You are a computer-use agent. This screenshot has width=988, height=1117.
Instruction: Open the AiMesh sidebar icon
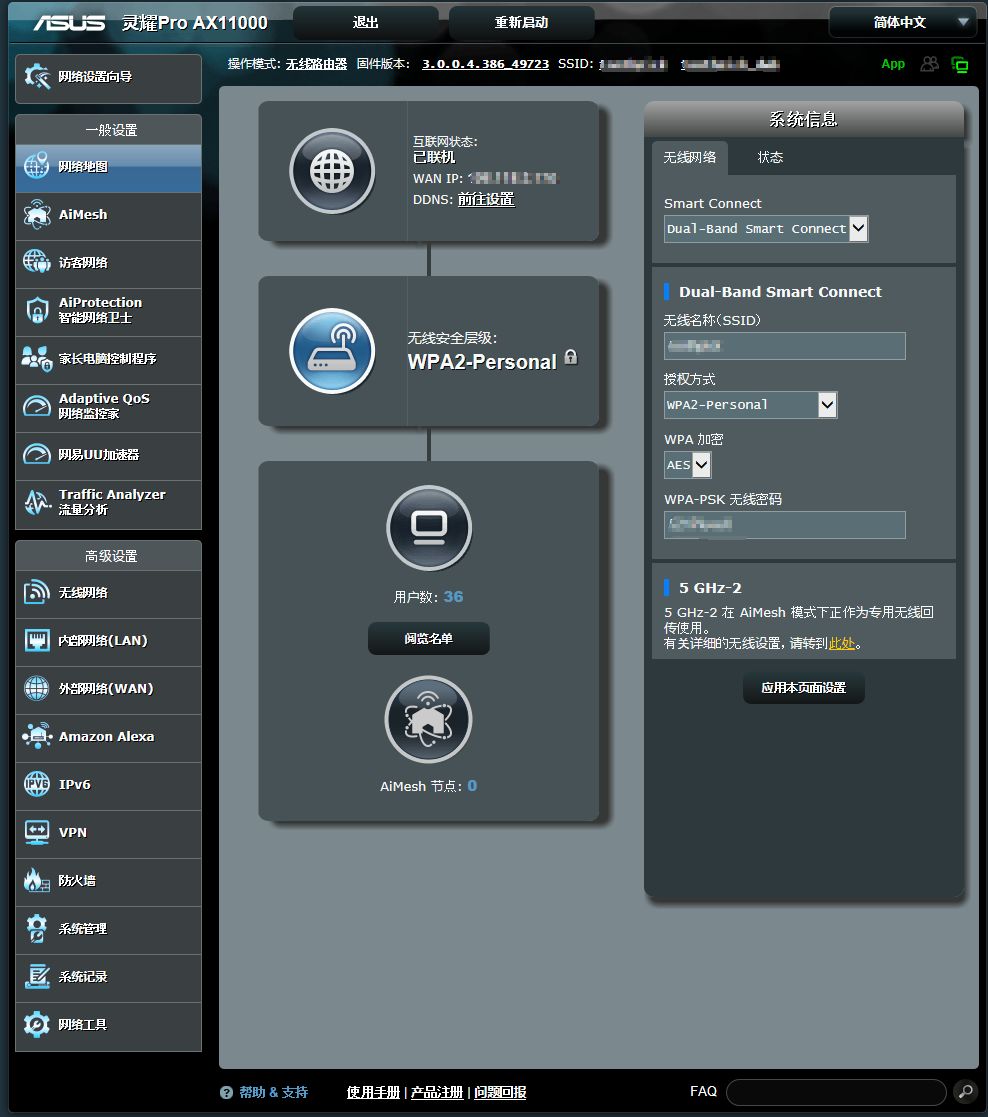(37, 214)
